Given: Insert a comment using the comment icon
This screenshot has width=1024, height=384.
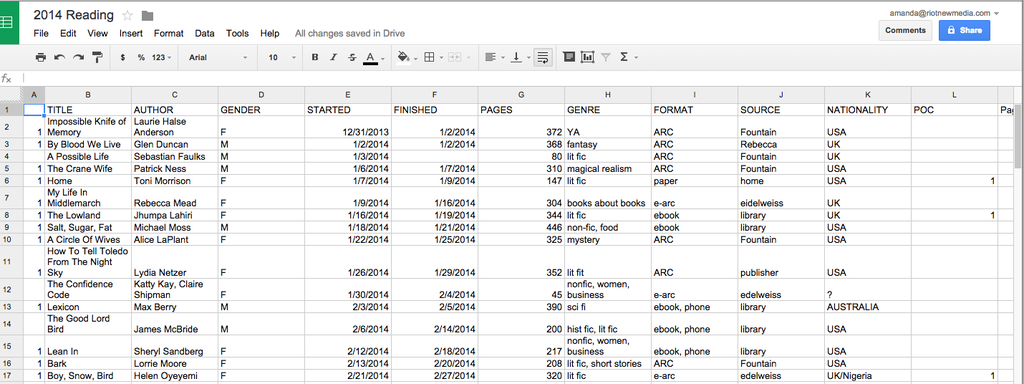Looking at the screenshot, I should [569, 57].
